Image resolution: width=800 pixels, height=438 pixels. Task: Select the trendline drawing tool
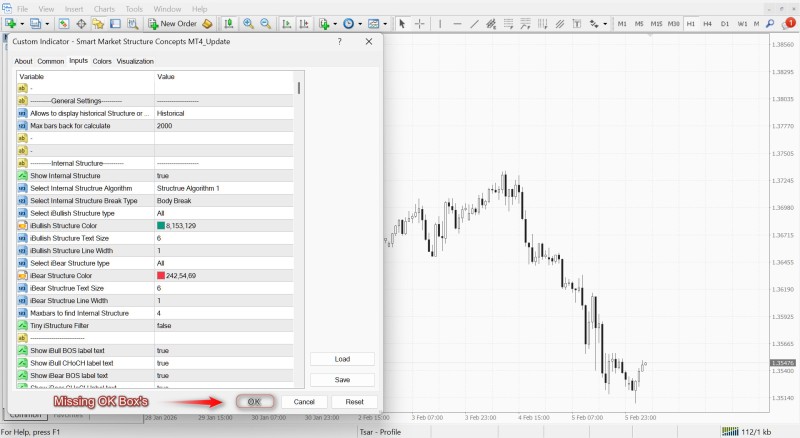474,23
